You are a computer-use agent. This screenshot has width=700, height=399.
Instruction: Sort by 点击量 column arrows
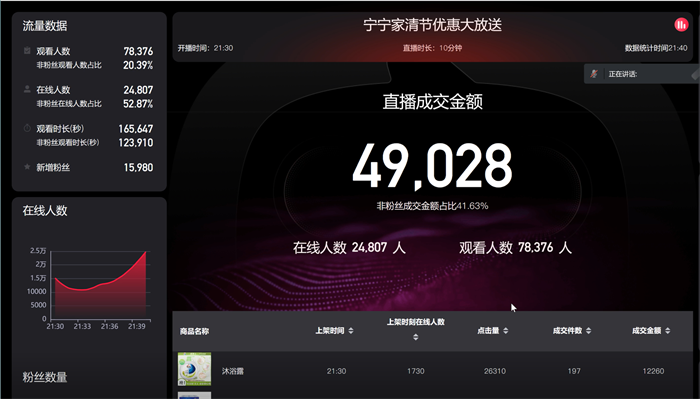[x=506, y=331]
